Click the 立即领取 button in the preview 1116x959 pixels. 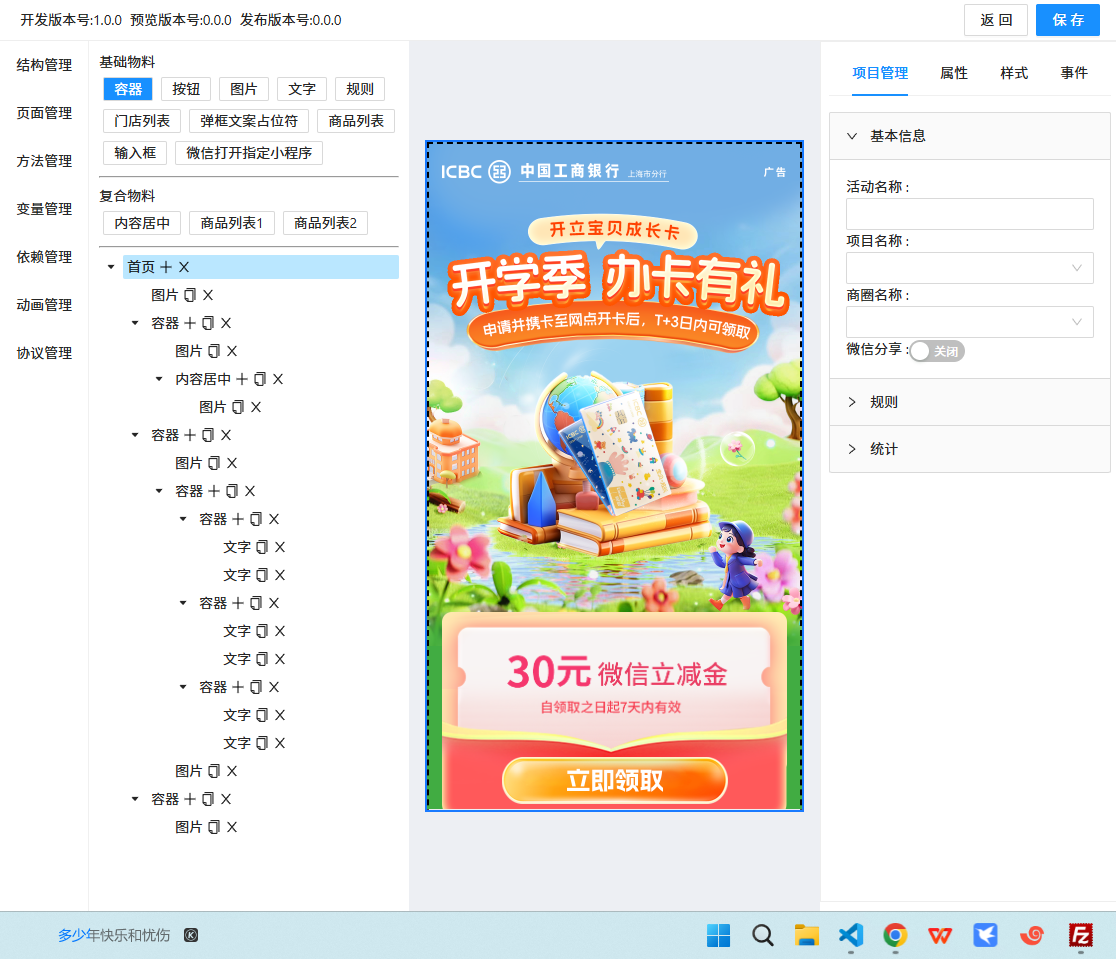(x=614, y=781)
